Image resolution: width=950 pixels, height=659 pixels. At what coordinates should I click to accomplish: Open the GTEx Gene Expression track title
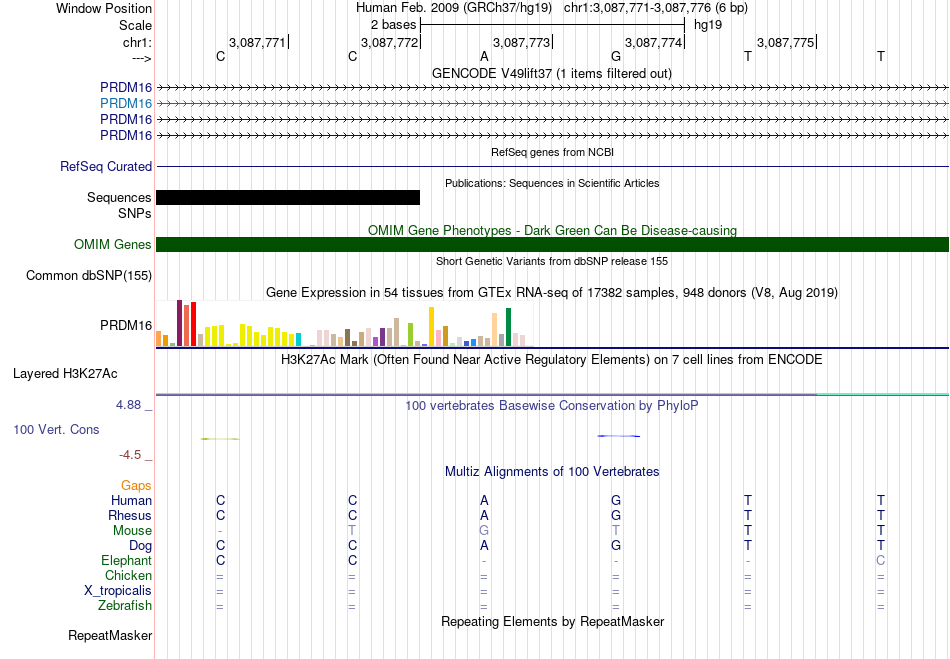(x=552, y=293)
